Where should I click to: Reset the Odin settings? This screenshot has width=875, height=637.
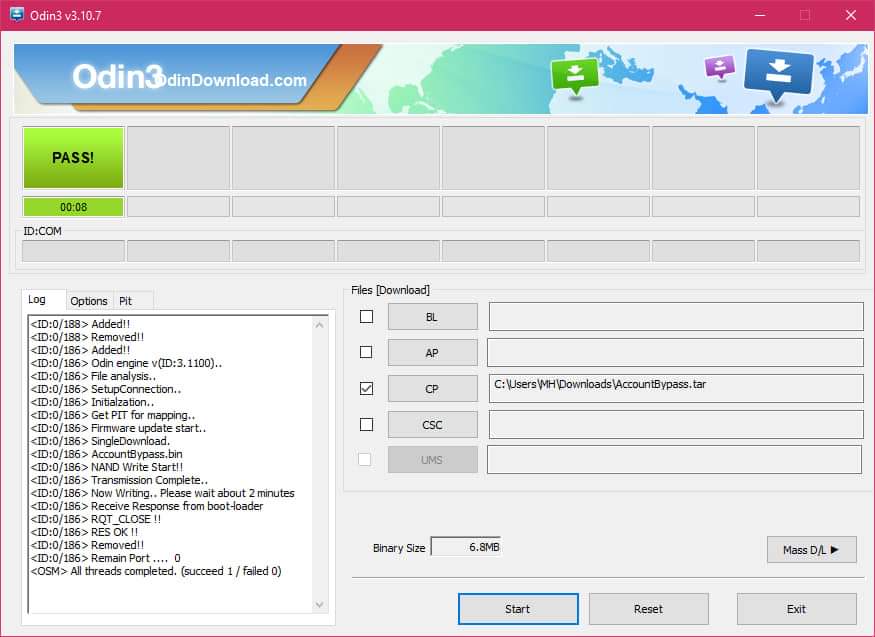[x=648, y=609]
